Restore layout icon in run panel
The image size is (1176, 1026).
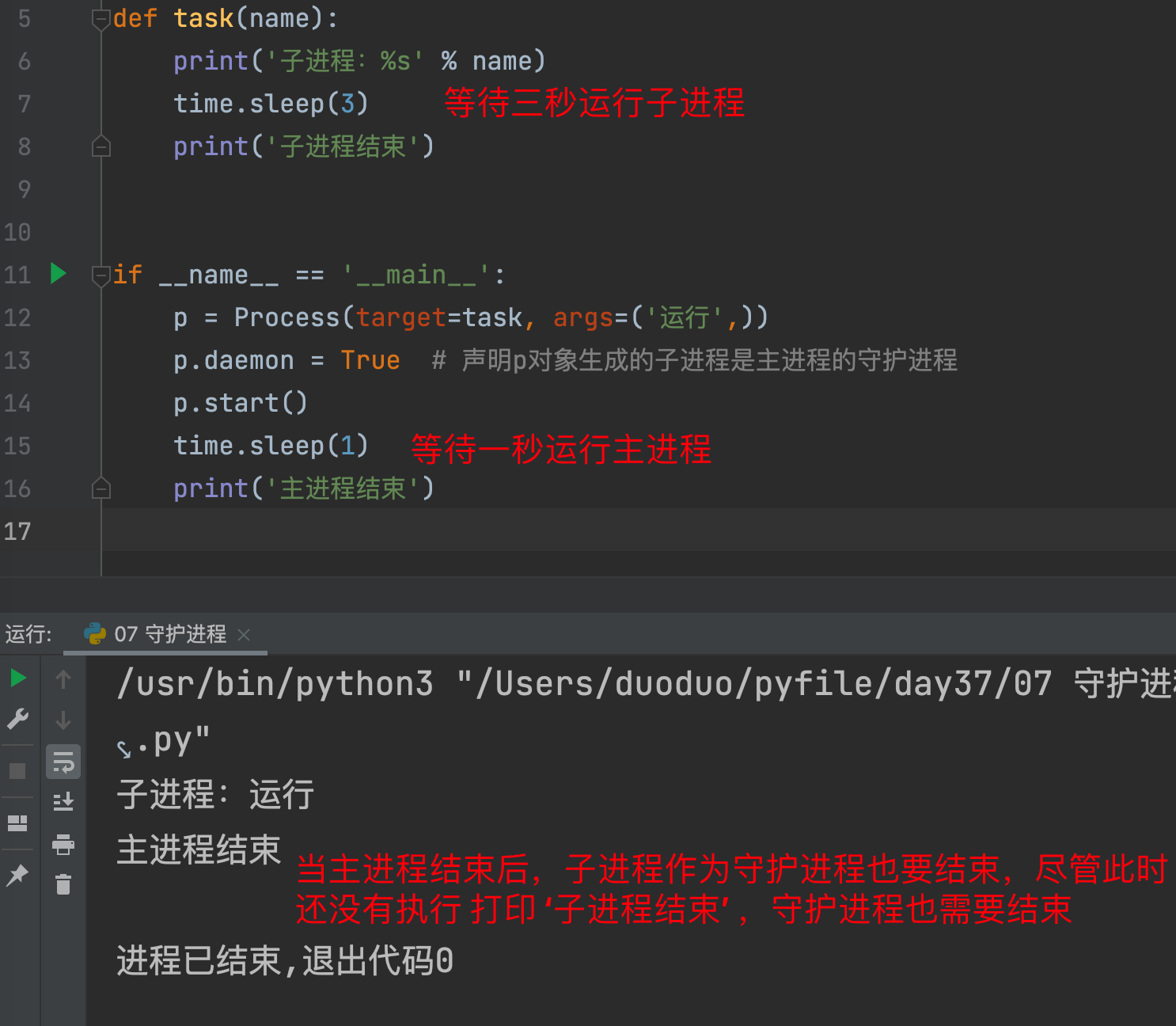point(17,823)
